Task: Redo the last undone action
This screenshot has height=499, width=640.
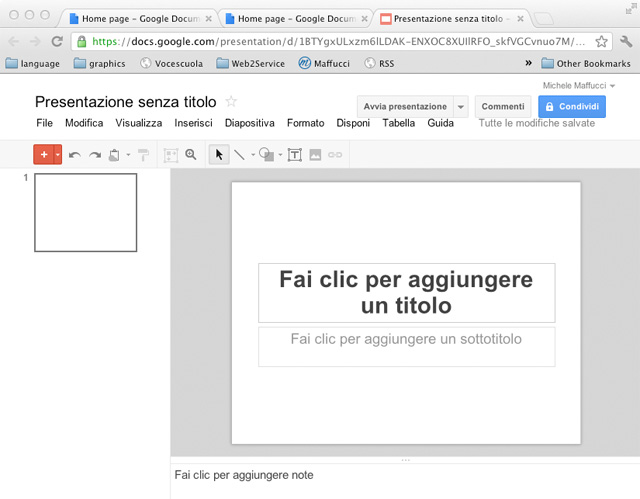Action: click(x=95, y=155)
